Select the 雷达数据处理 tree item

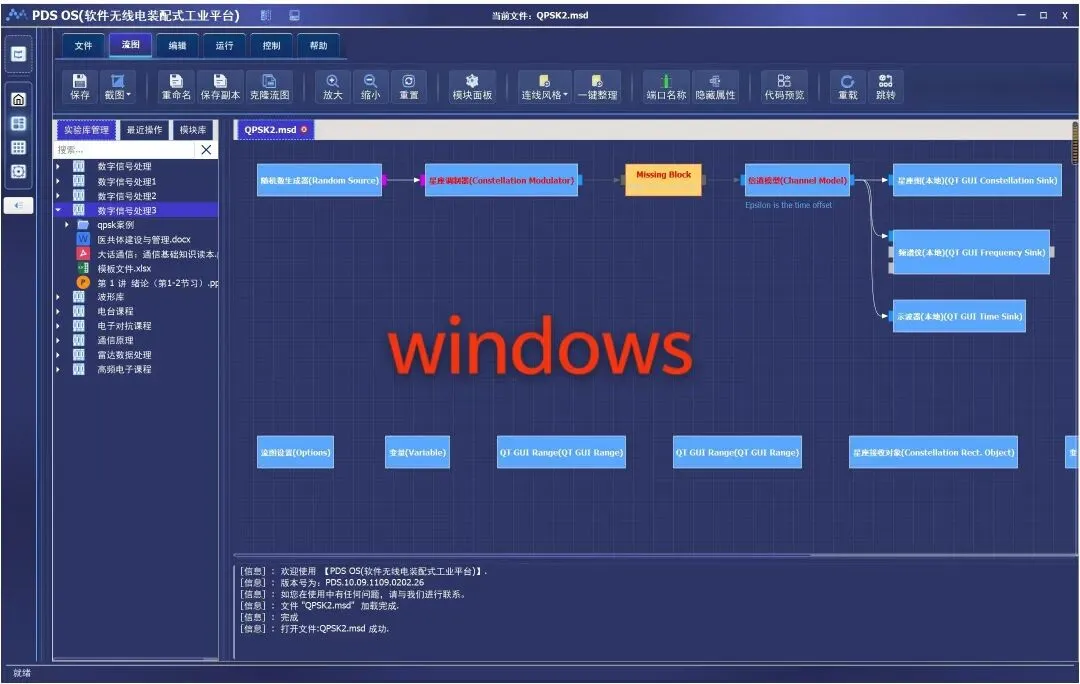[124, 355]
